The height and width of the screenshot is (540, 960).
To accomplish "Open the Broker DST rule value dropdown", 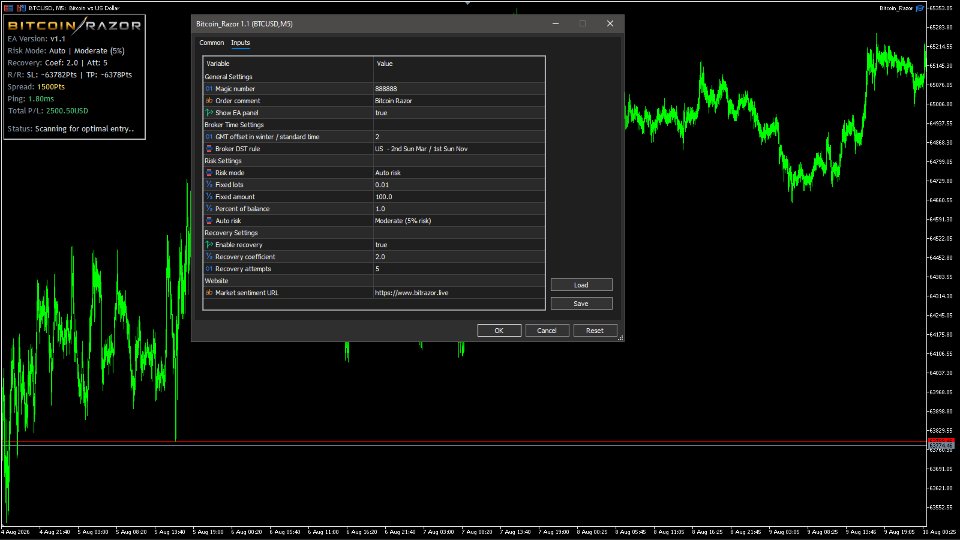I will tap(459, 149).
